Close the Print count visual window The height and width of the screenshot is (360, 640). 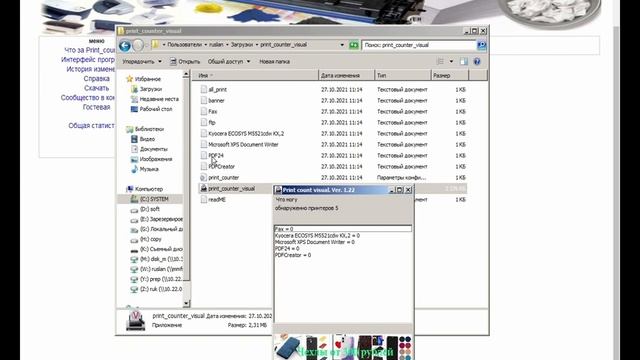(408, 190)
